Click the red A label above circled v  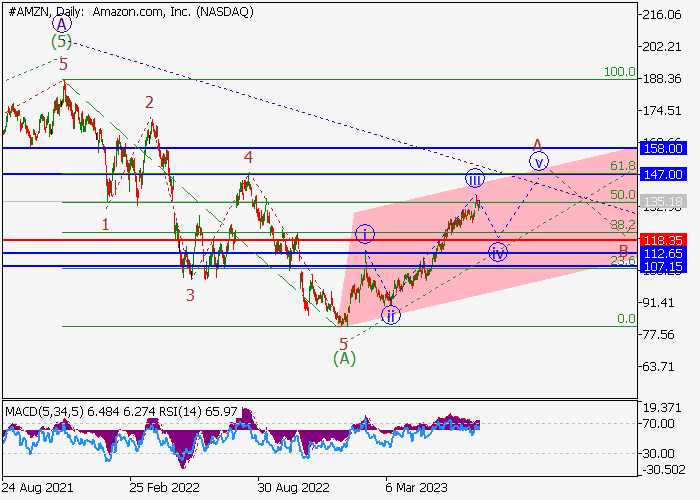click(x=538, y=145)
